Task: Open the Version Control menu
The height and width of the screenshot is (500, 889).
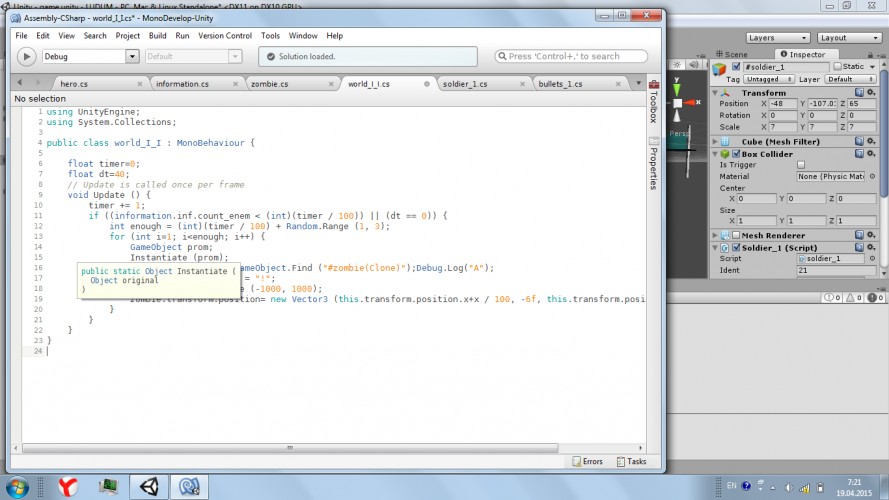Action: coord(225,35)
